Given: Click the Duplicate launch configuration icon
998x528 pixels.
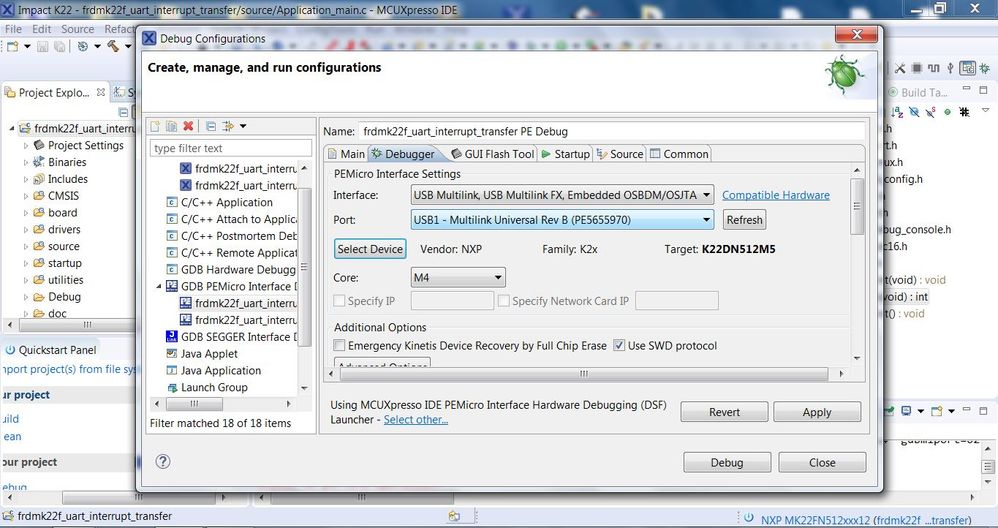Looking at the screenshot, I should (x=171, y=126).
